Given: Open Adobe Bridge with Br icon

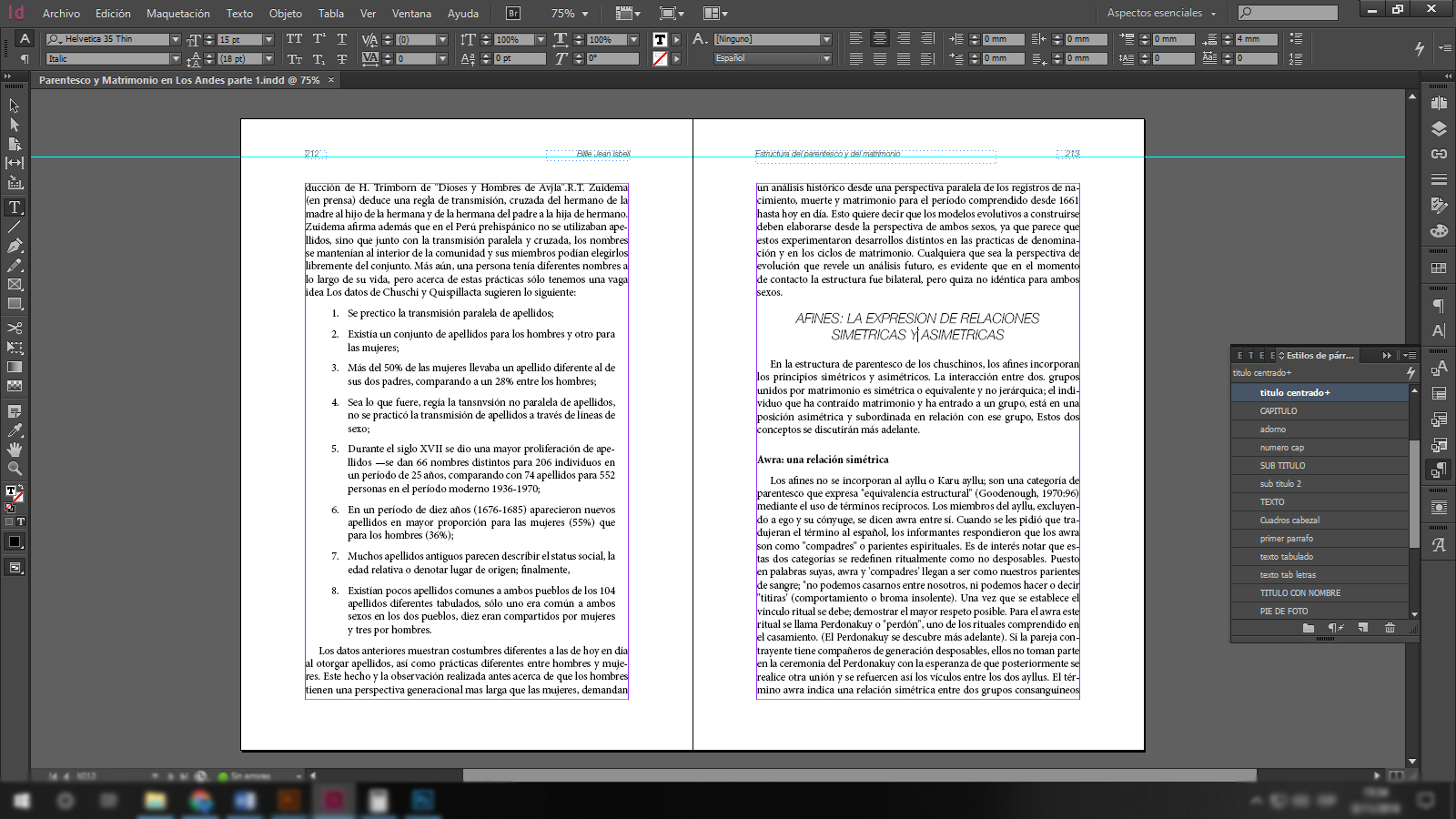Looking at the screenshot, I should 513,13.
